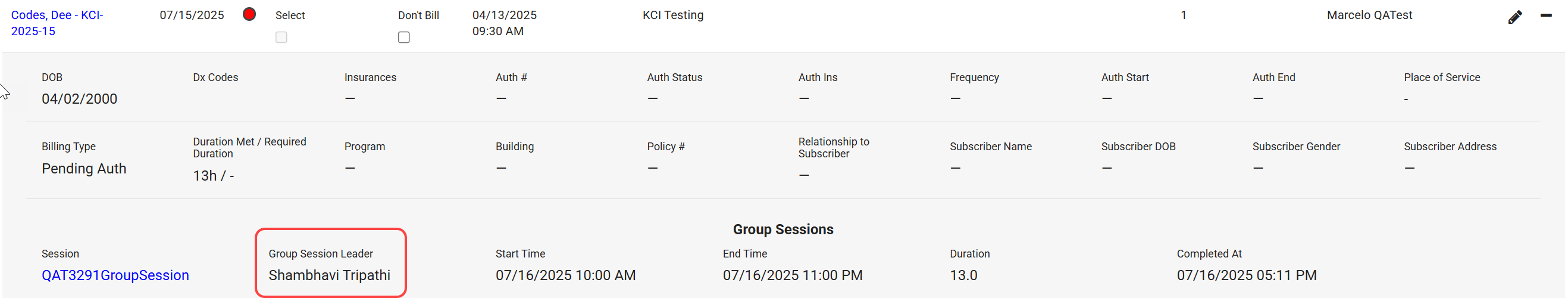Click the KCI Testing text
This screenshot has width=1568, height=298.
(x=672, y=15)
